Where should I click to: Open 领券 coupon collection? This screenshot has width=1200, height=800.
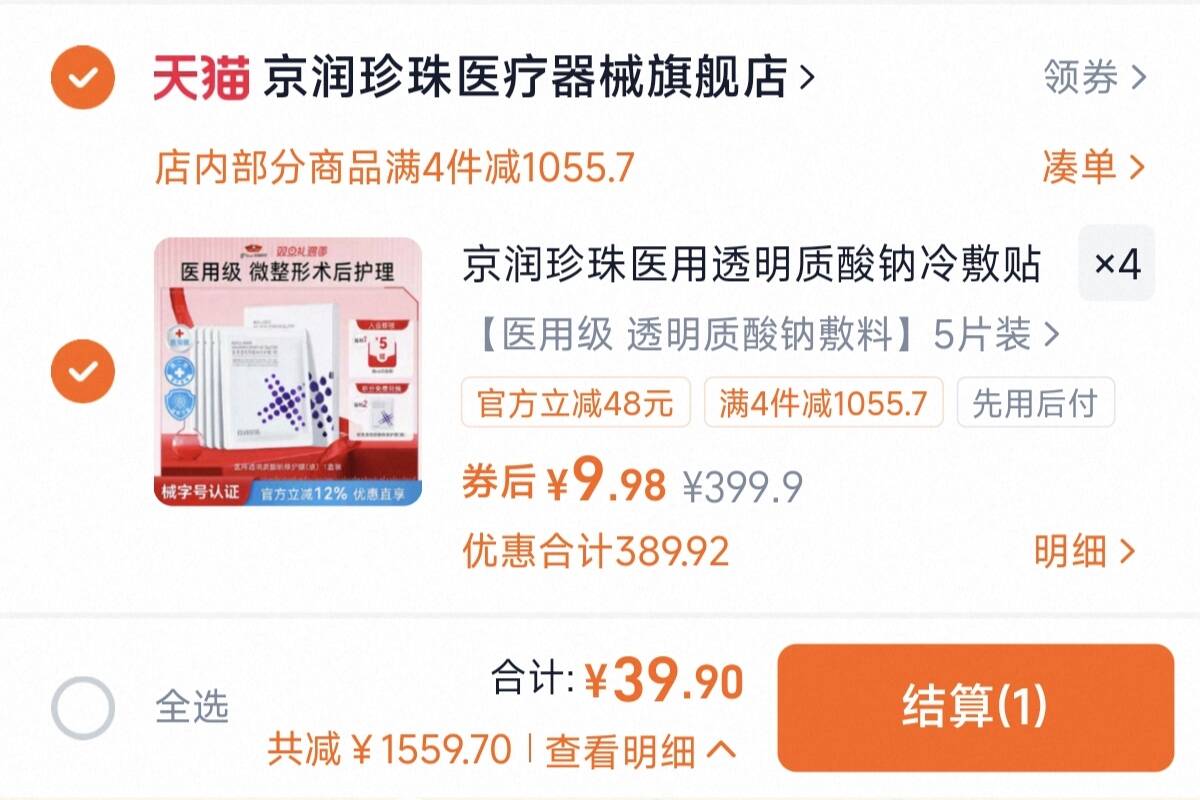pos(1094,77)
